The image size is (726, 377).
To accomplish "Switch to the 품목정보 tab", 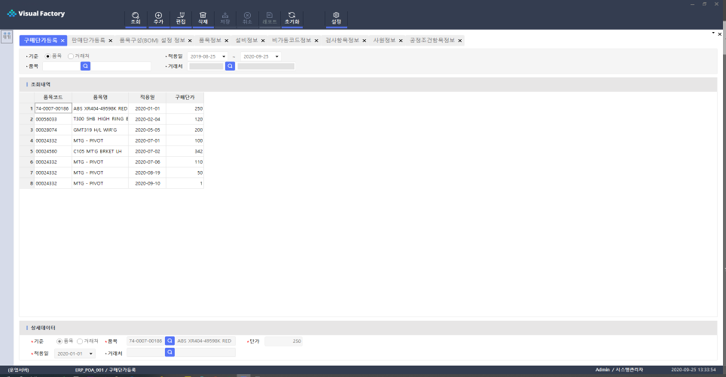I will tap(210, 40).
